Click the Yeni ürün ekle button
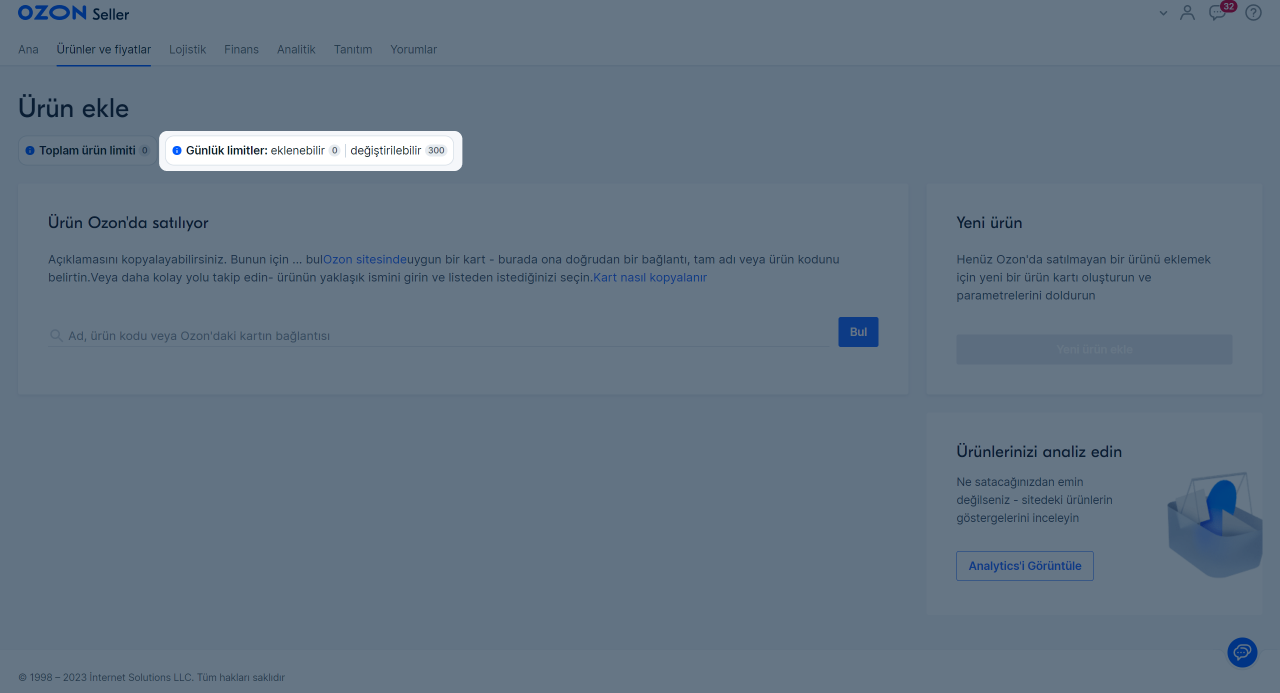Viewport: 1280px width, 693px height. pos(1094,350)
